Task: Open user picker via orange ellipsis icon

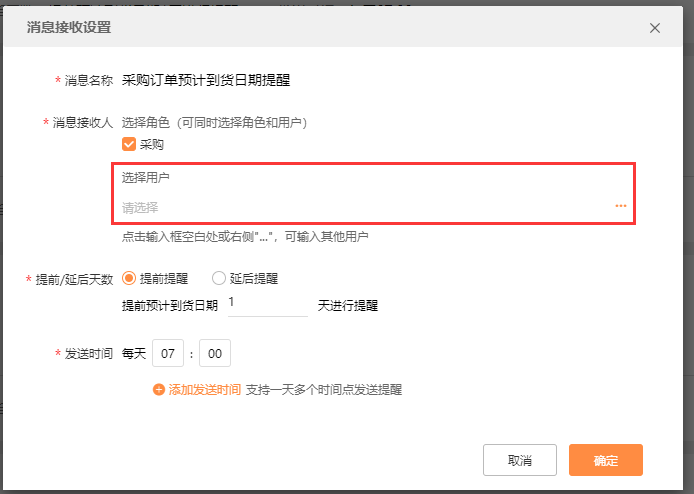Action: (621, 206)
